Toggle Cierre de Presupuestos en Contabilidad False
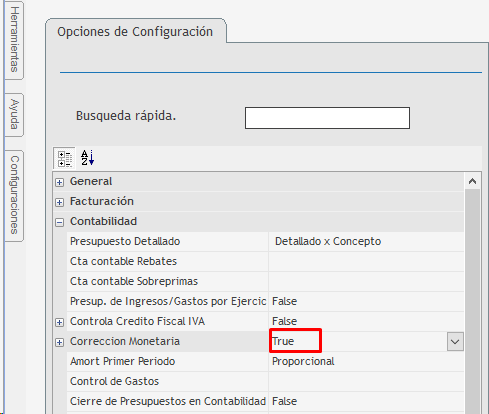The width and height of the screenshot is (489, 414). tap(284, 401)
